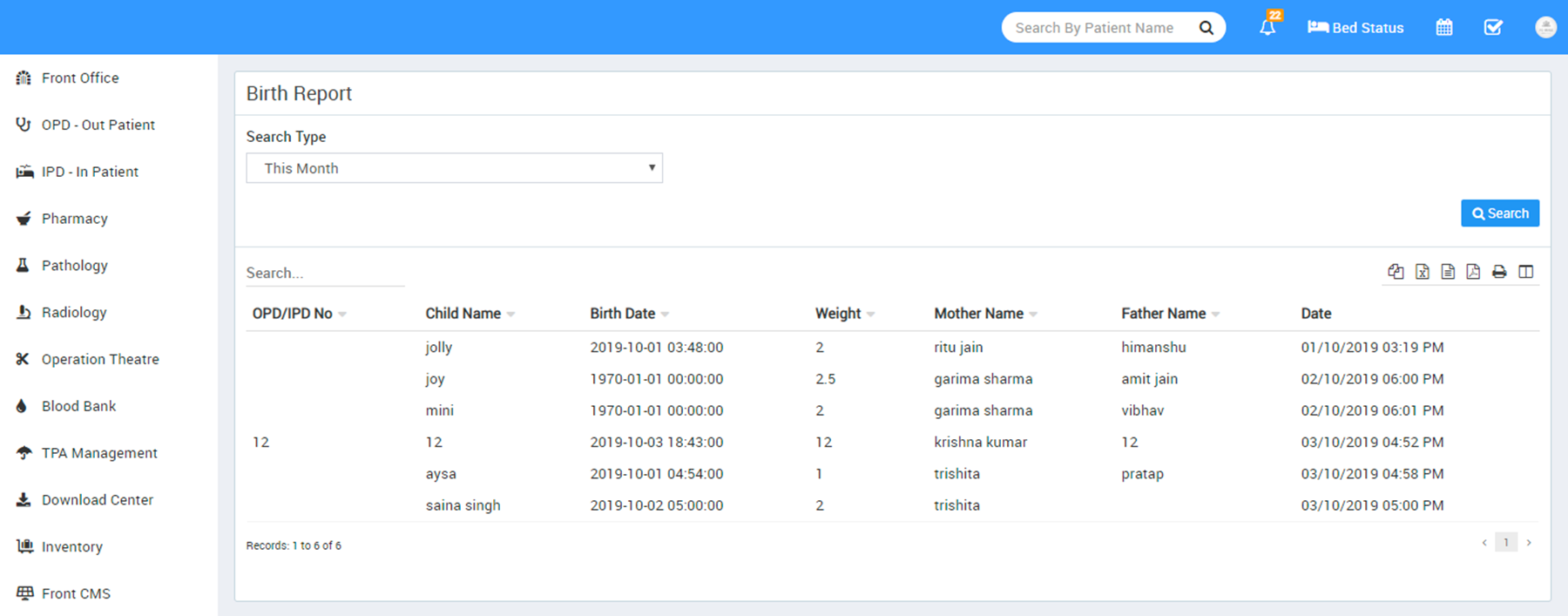Open Operation Theatre menu item
The height and width of the screenshot is (616, 1568).
(99, 359)
